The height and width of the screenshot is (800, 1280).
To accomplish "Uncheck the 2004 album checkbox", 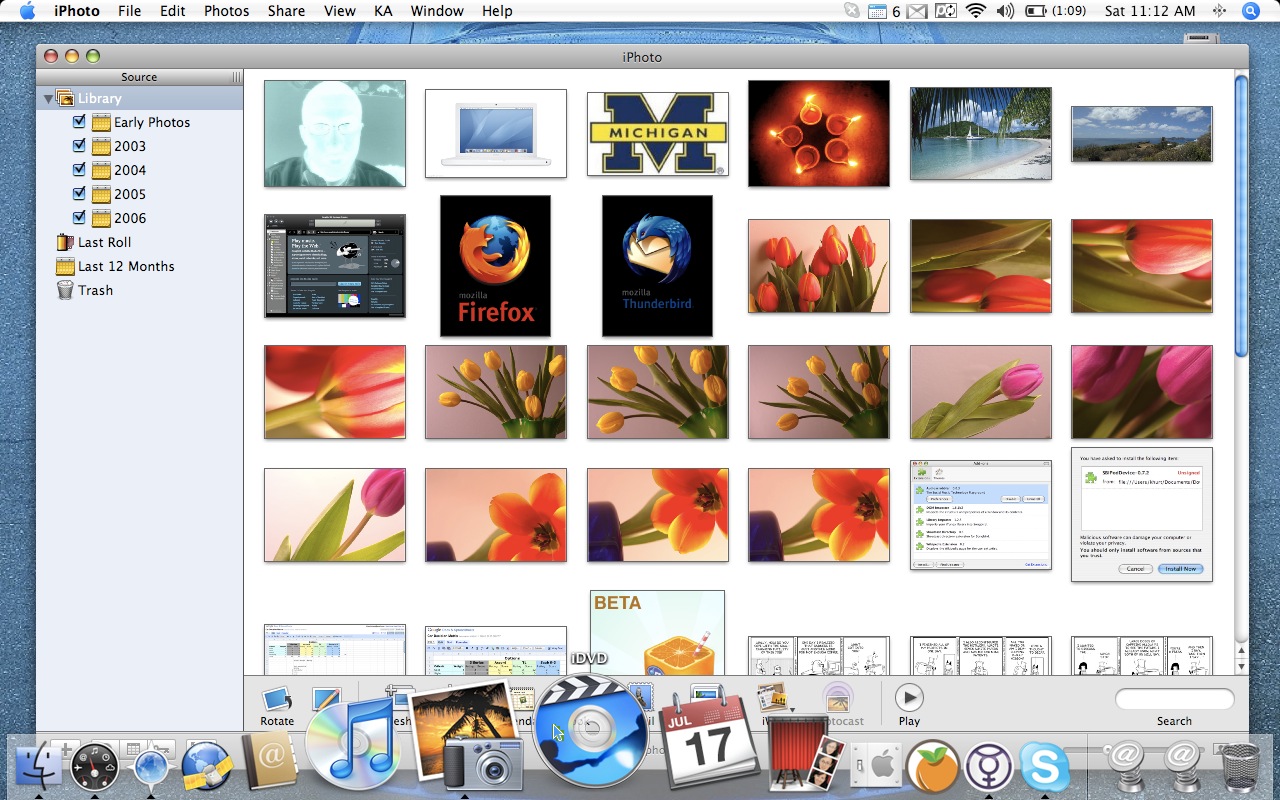I will (x=79, y=170).
